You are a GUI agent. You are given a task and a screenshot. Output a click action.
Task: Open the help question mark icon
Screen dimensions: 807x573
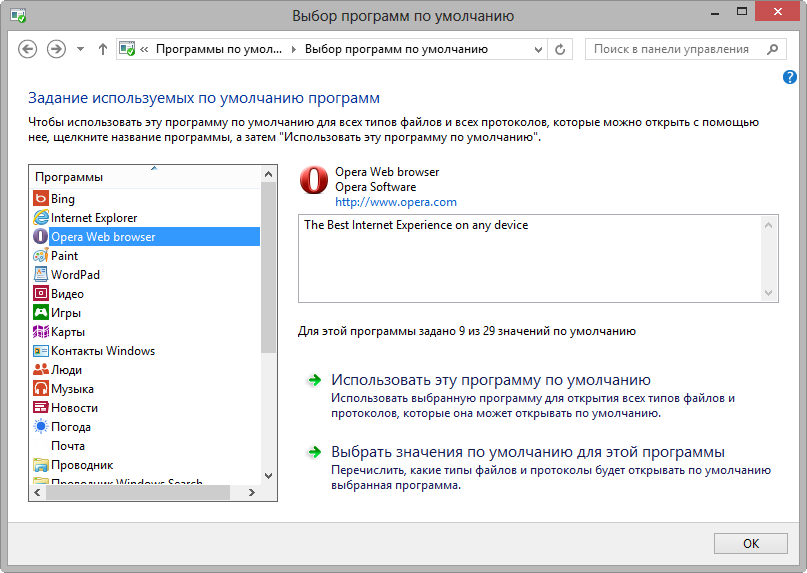[790, 77]
